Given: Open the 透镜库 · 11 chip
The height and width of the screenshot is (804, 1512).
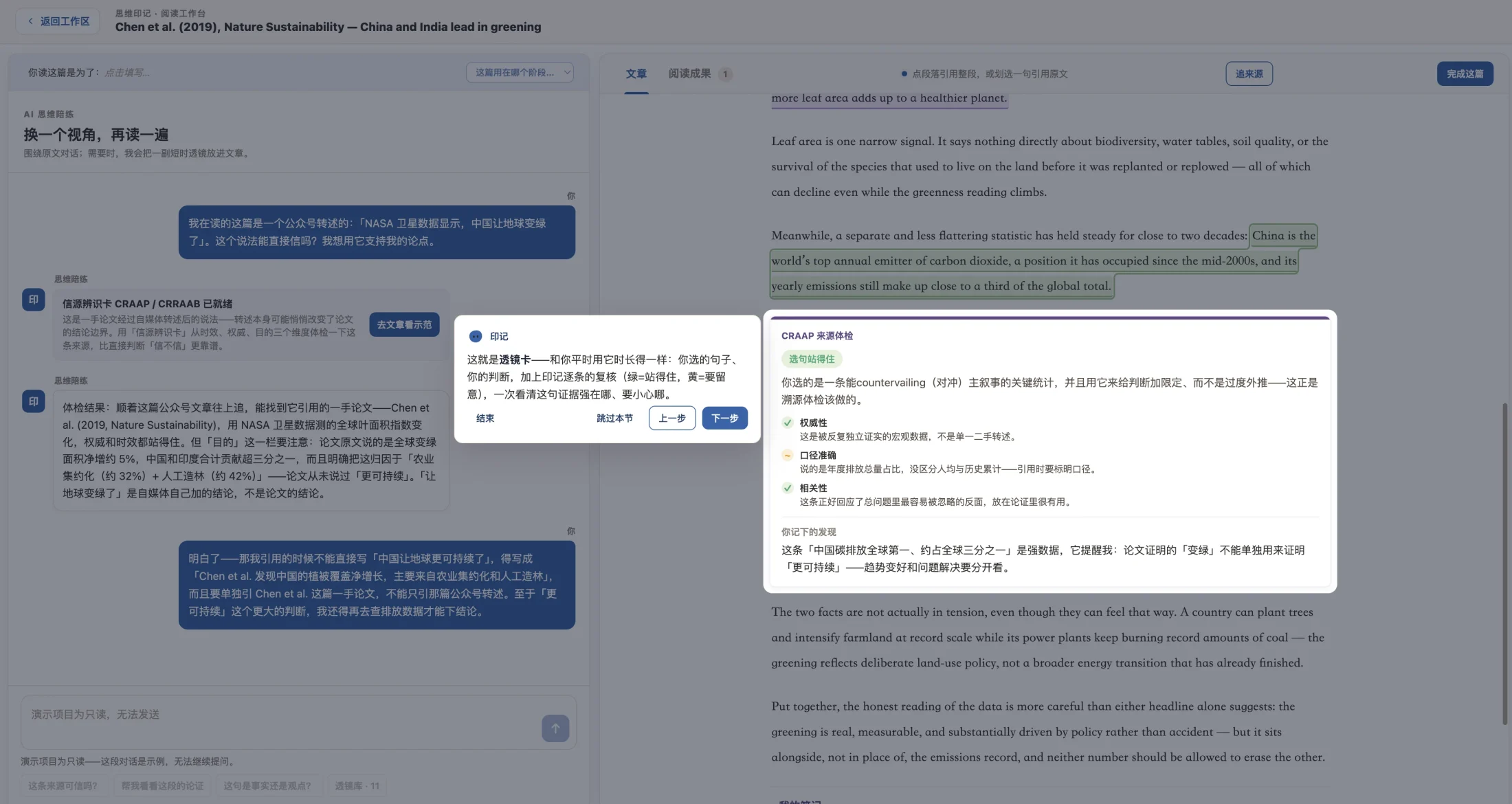Looking at the screenshot, I should [x=357, y=785].
